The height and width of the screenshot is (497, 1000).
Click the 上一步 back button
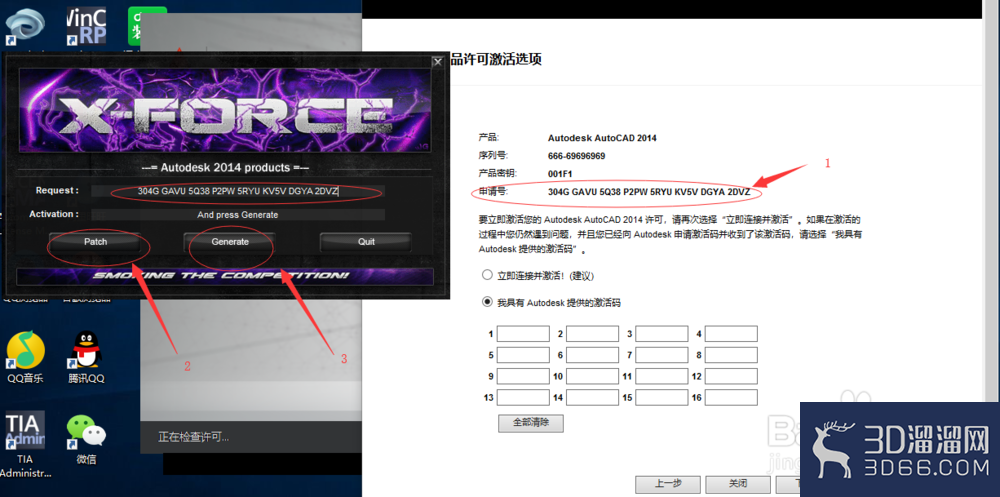[x=668, y=484]
